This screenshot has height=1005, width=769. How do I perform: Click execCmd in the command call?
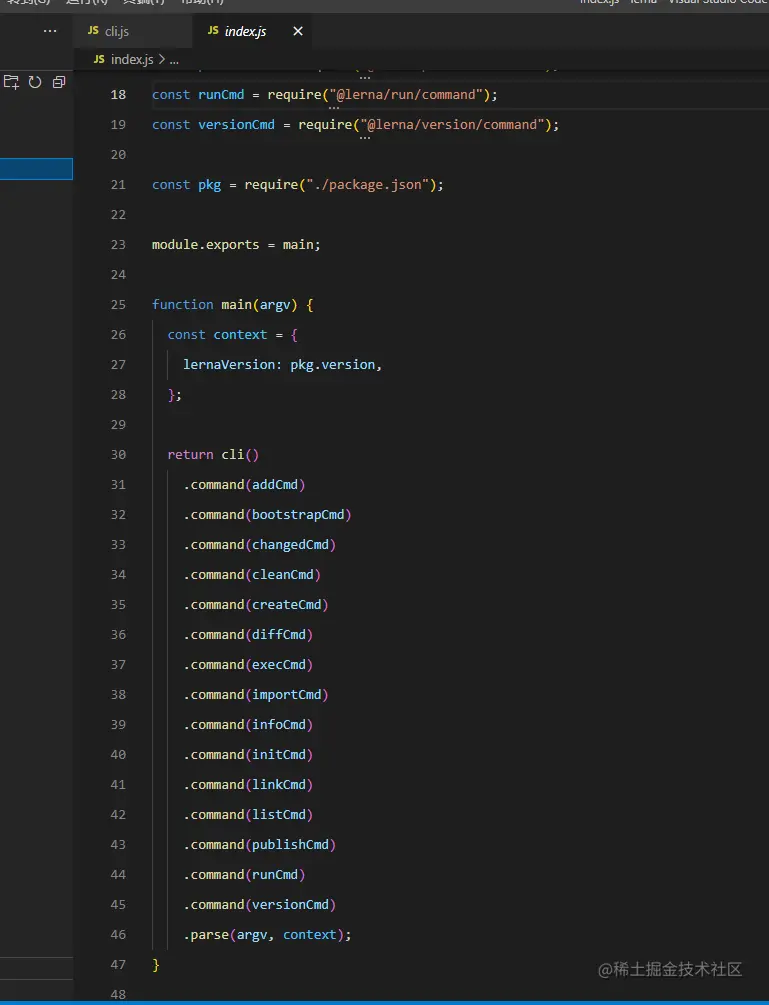[279, 665]
